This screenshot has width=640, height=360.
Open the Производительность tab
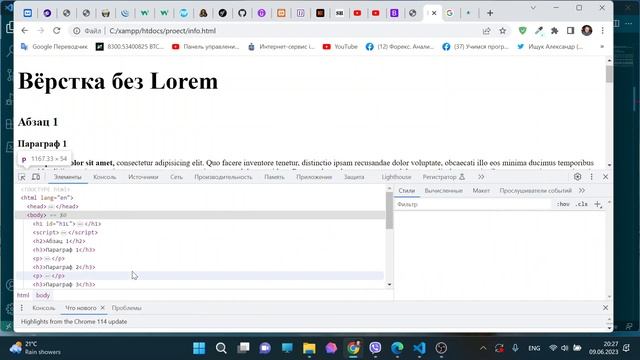(223, 177)
